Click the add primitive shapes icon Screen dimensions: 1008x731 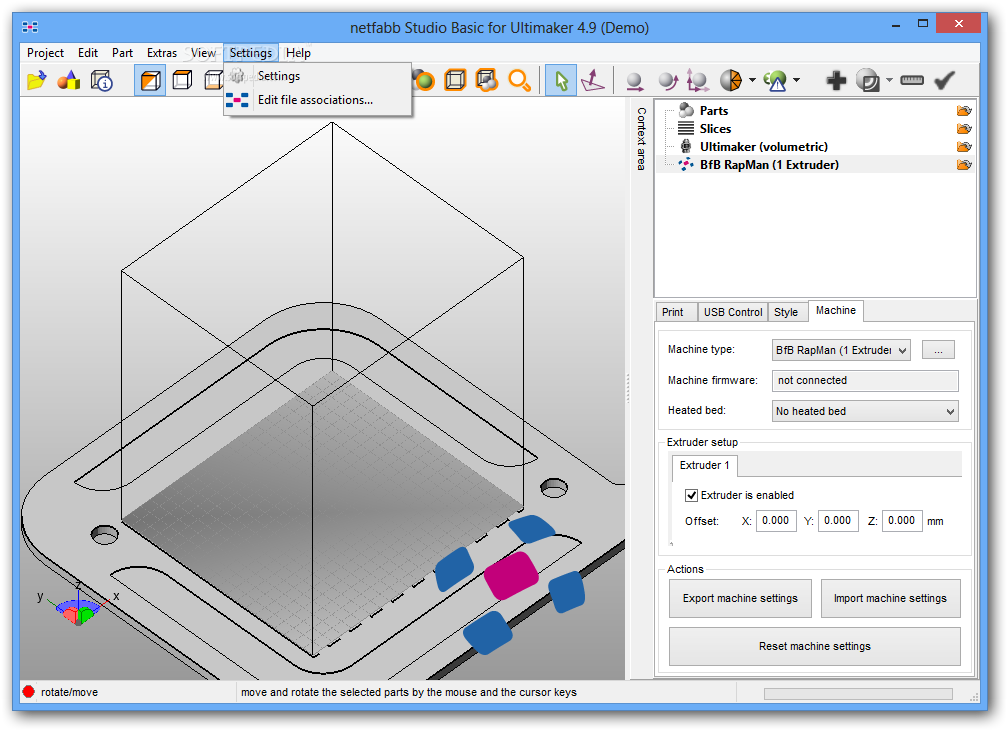pyautogui.click(x=68, y=81)
